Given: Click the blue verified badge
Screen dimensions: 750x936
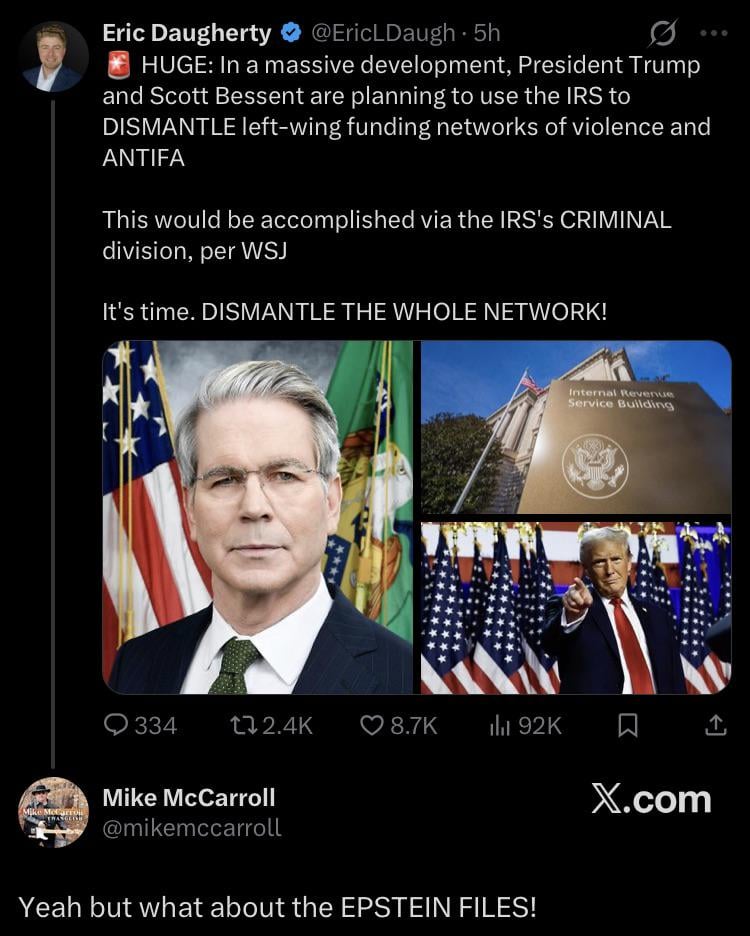Looking at the screenshot, I should click(x=291, y=33).
